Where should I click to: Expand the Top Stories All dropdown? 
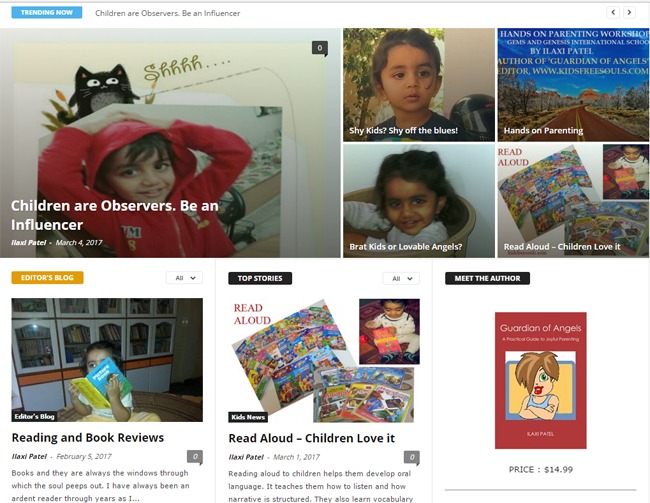(401, 278)
